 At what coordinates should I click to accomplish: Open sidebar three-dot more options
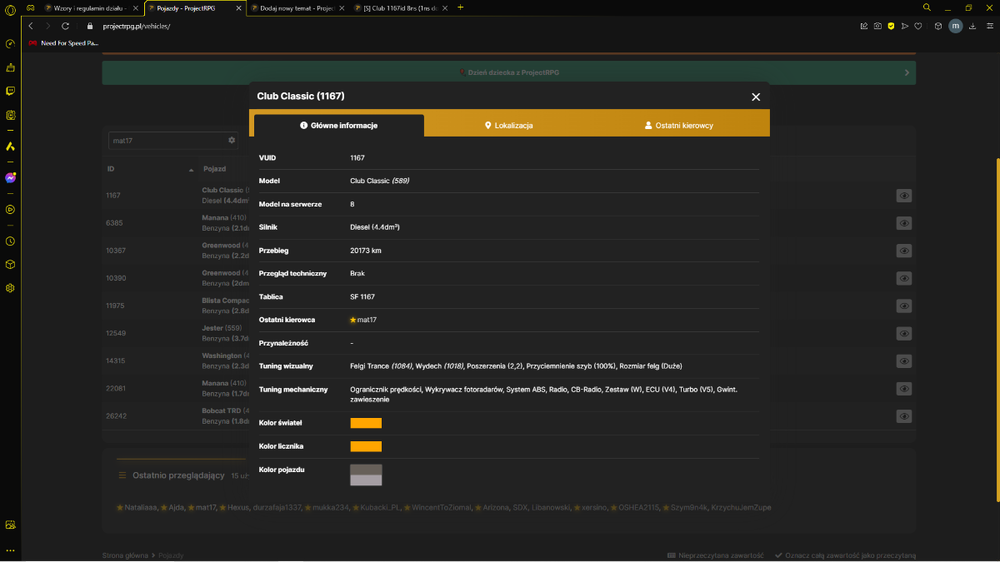[x=10, y=550]
